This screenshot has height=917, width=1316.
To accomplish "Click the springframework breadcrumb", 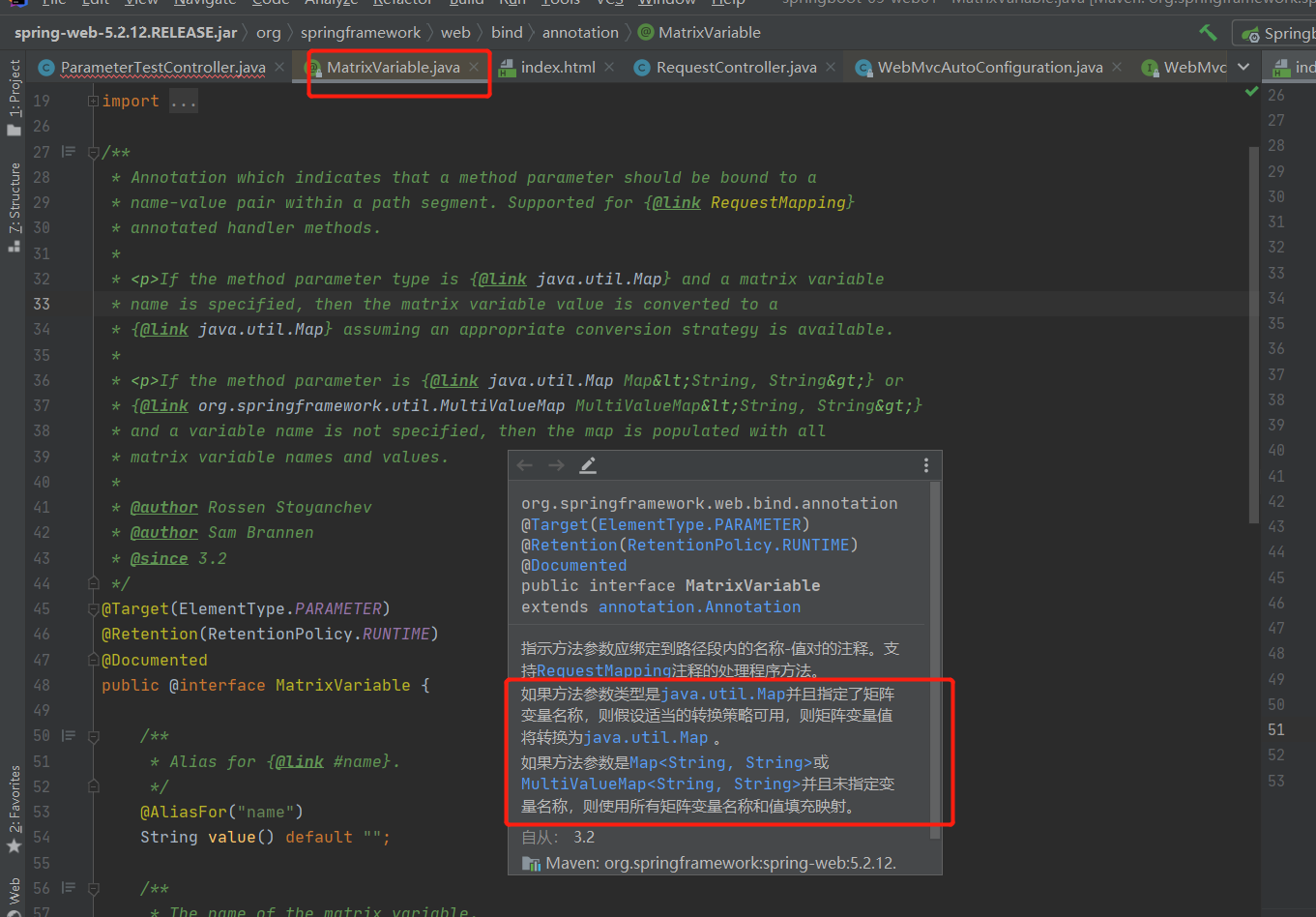I will click(361, 32).
